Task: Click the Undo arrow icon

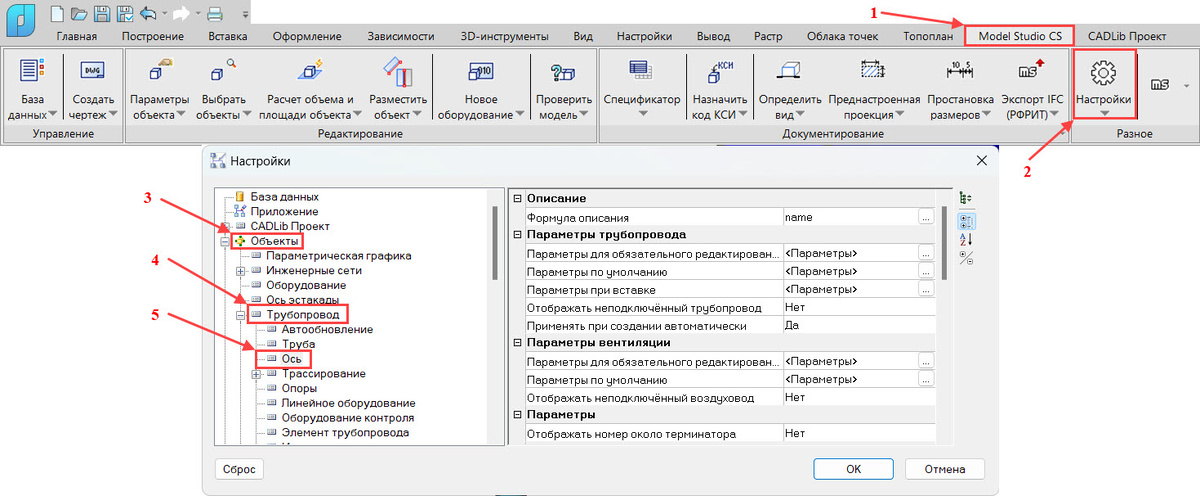Action: click(x=148, y=12)
